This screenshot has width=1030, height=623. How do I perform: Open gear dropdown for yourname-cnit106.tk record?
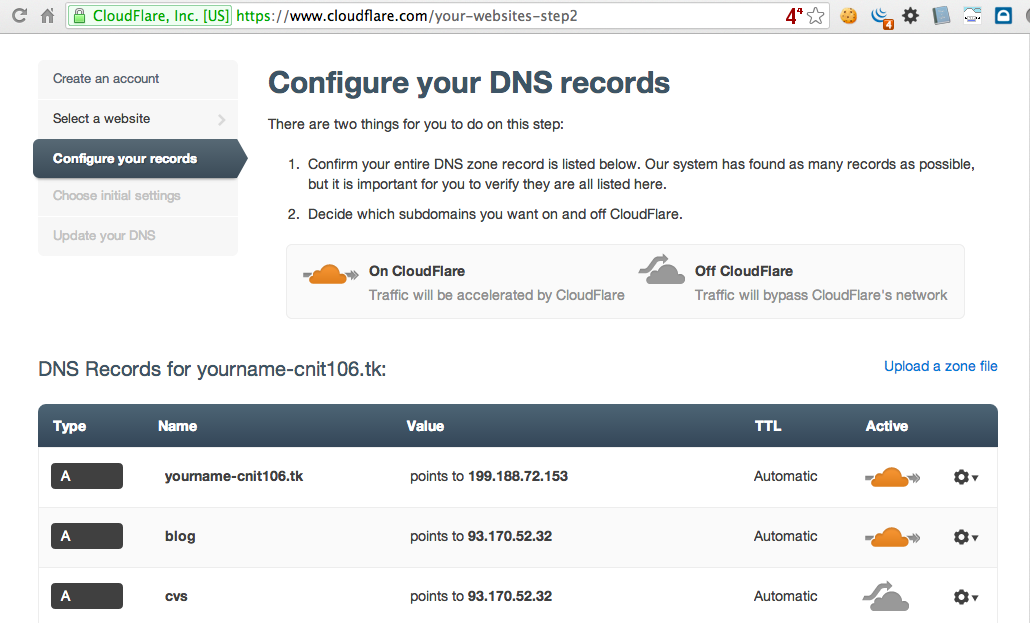pyautogui.click(x=965, y=478)
